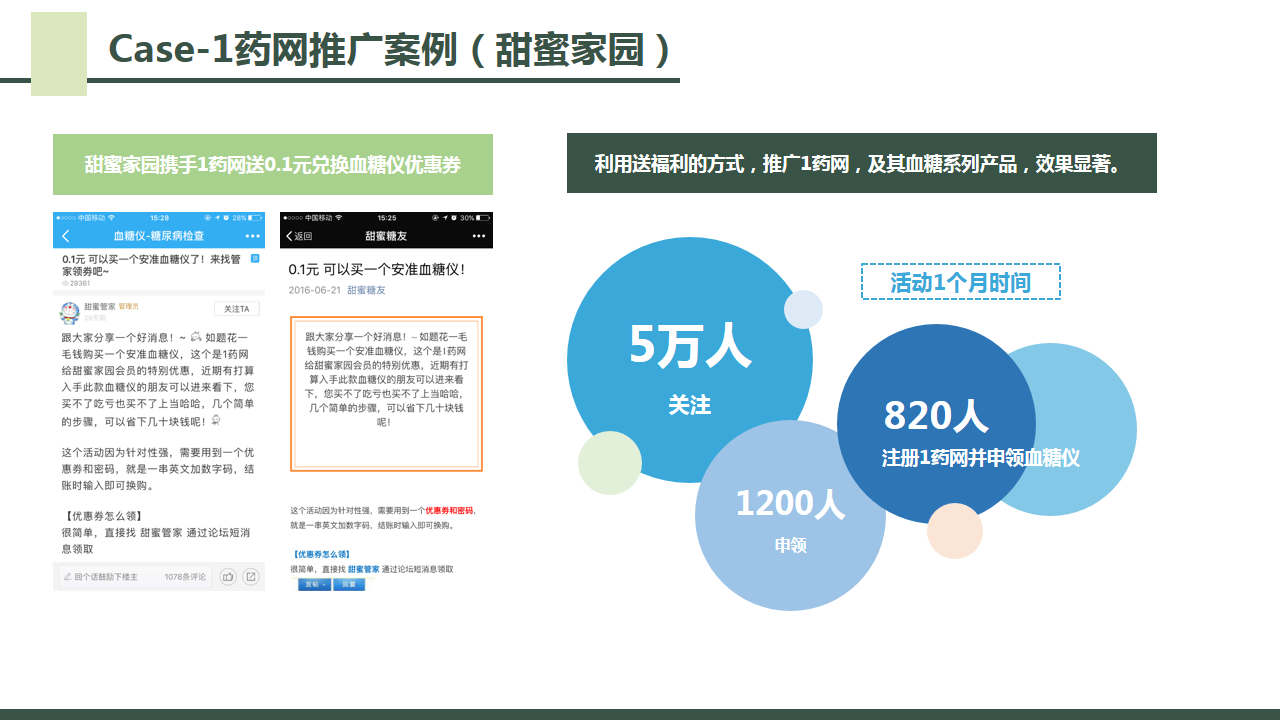Tap the 返回 back button in black header
Screen dimensions: 1280x720
[299, 236]
